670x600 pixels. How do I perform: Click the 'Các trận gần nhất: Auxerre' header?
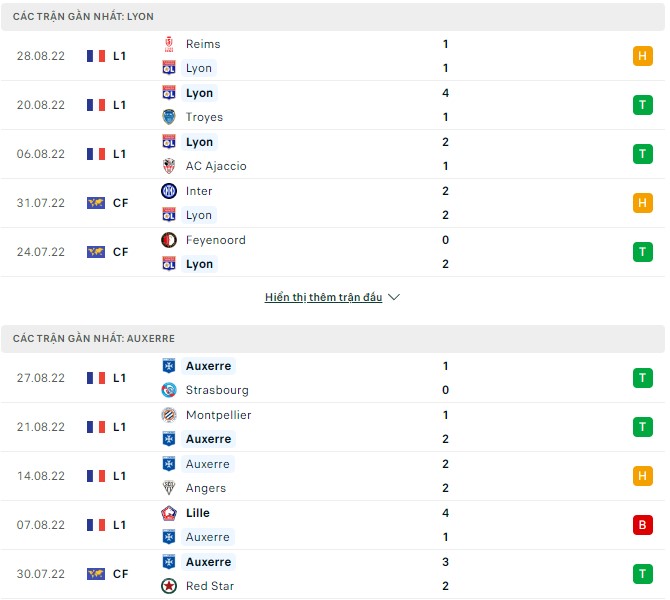pyautogui.click(x=94, y=339)
